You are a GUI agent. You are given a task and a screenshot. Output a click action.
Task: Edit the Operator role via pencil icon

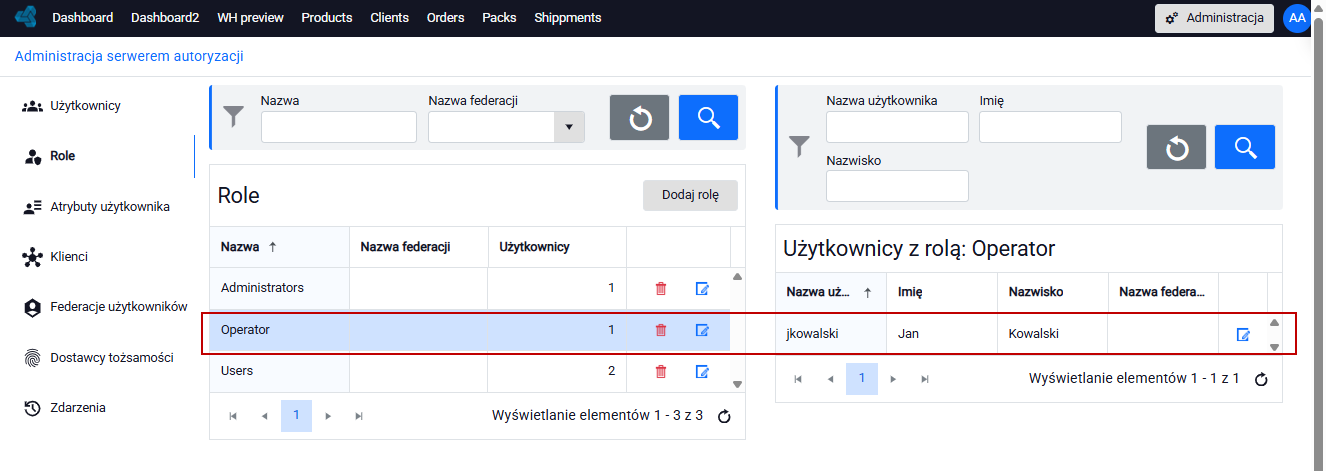(702, 329)
